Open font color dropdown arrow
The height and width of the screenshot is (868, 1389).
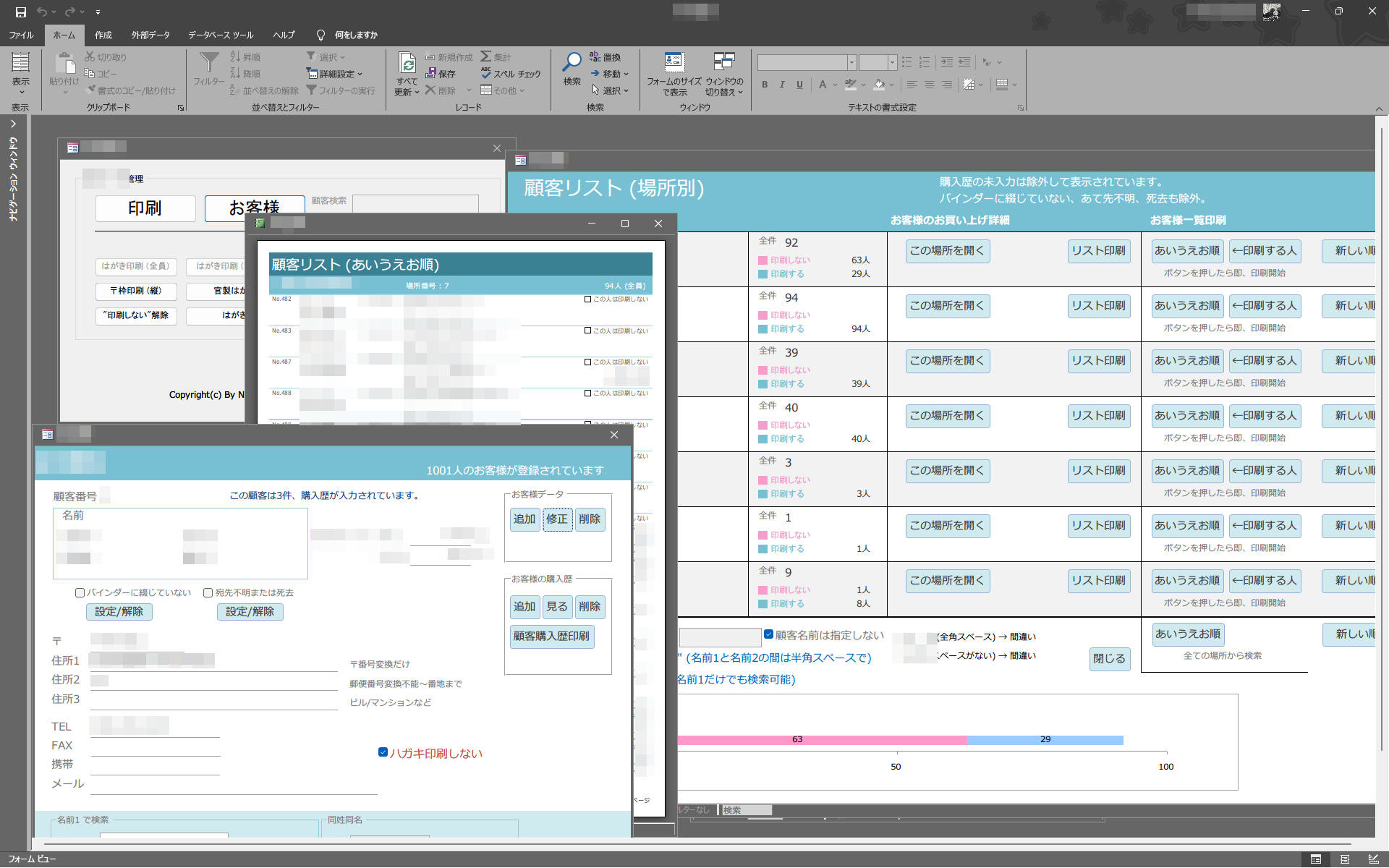click(x=835, y=85)
